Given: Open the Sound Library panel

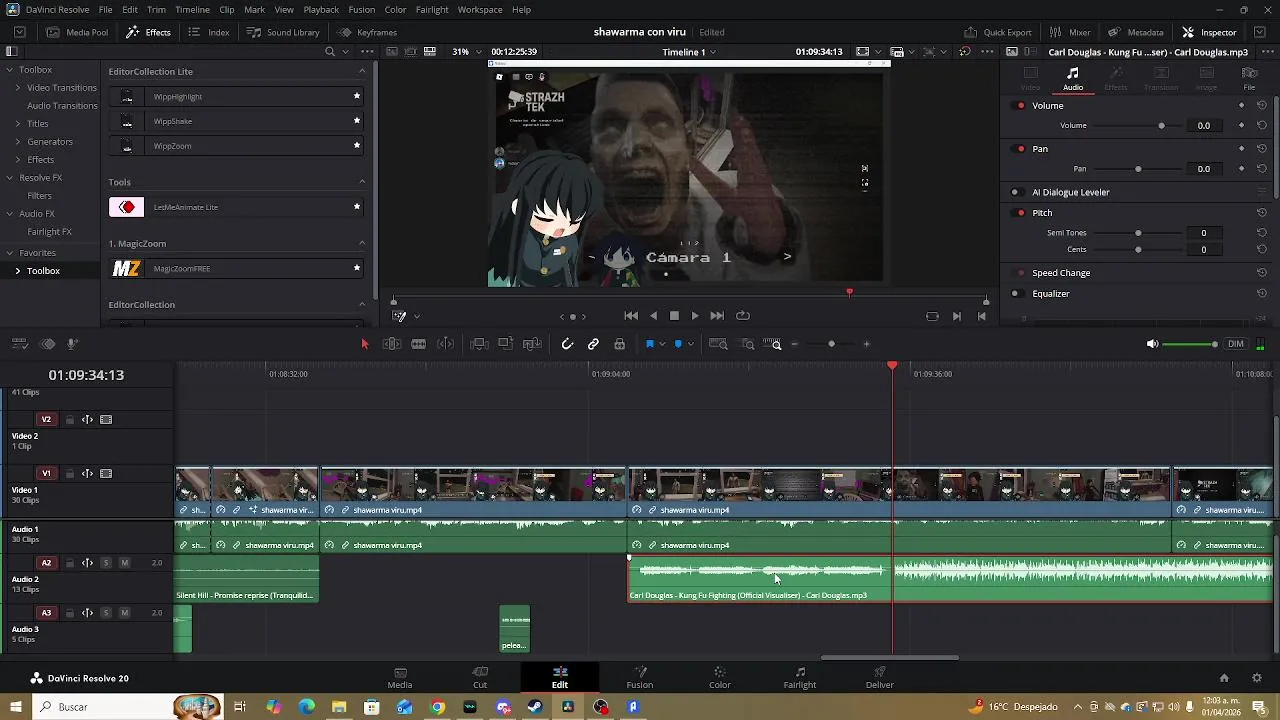Looking at the screenshot, I should pos(283,32).
